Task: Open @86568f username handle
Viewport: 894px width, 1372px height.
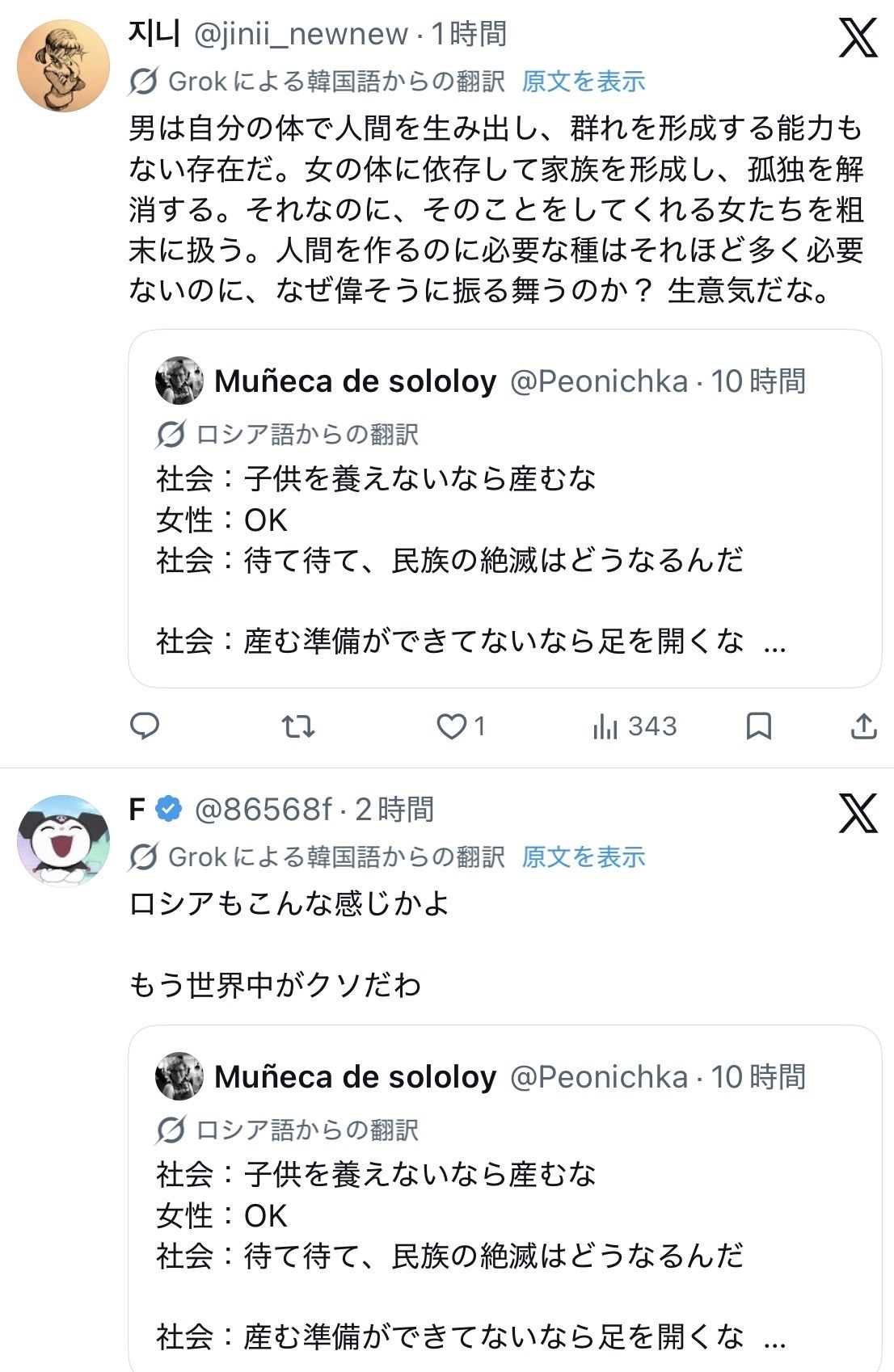Action: pos(264,809)
